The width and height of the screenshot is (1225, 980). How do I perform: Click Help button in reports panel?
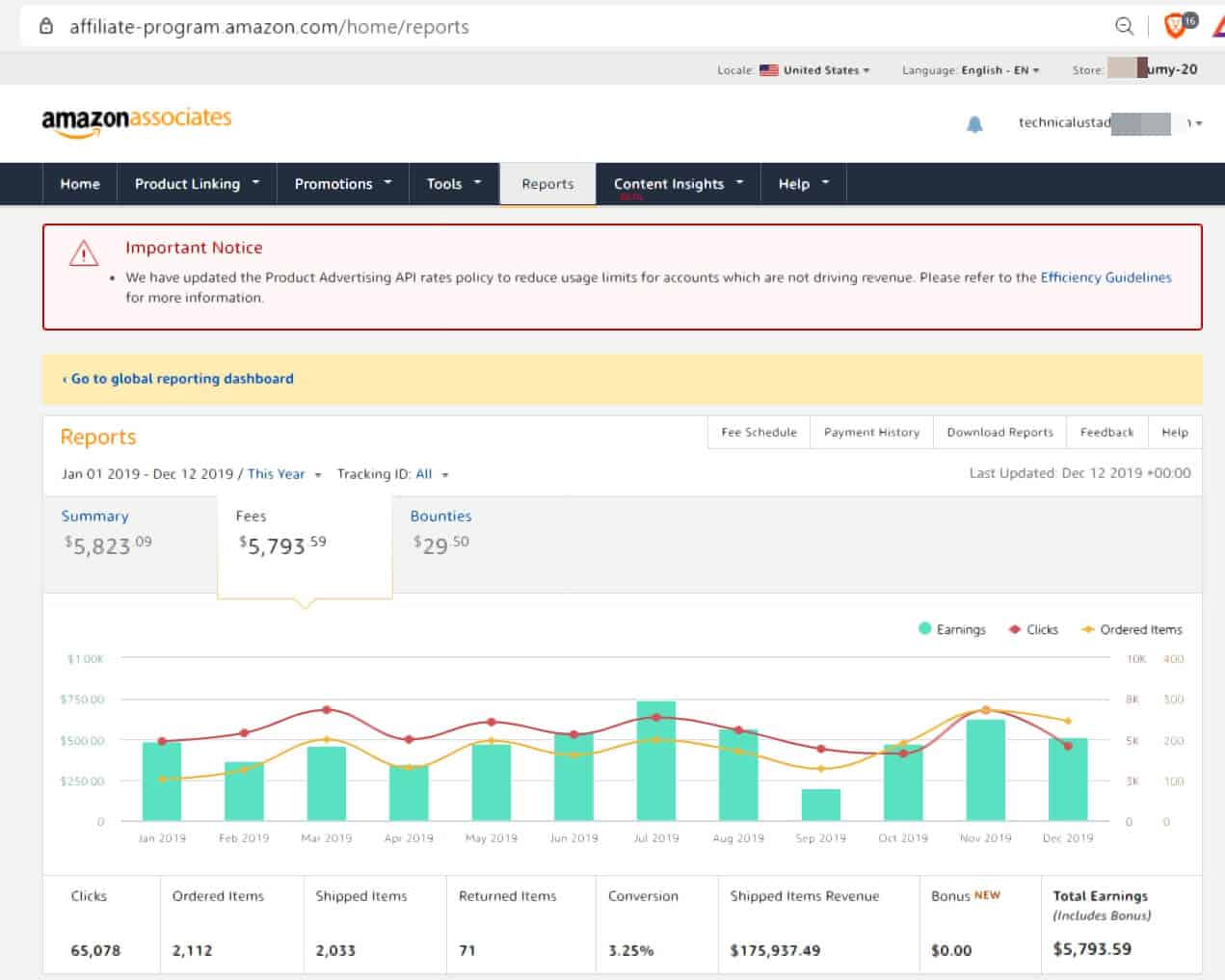[x=1175, y=433]
